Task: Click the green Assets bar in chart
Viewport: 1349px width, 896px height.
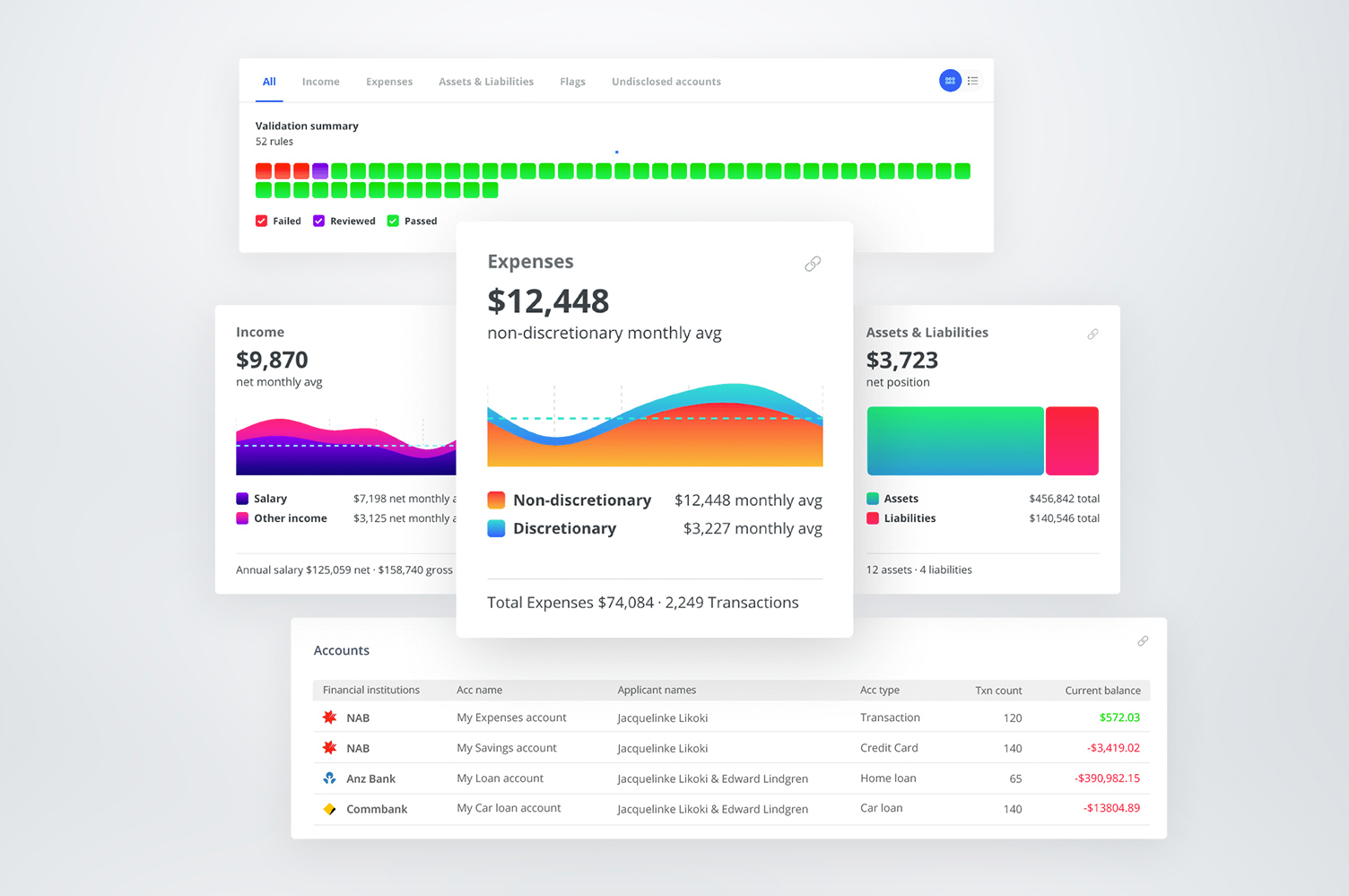Action: pyautogui.click(x=955, y=441)
